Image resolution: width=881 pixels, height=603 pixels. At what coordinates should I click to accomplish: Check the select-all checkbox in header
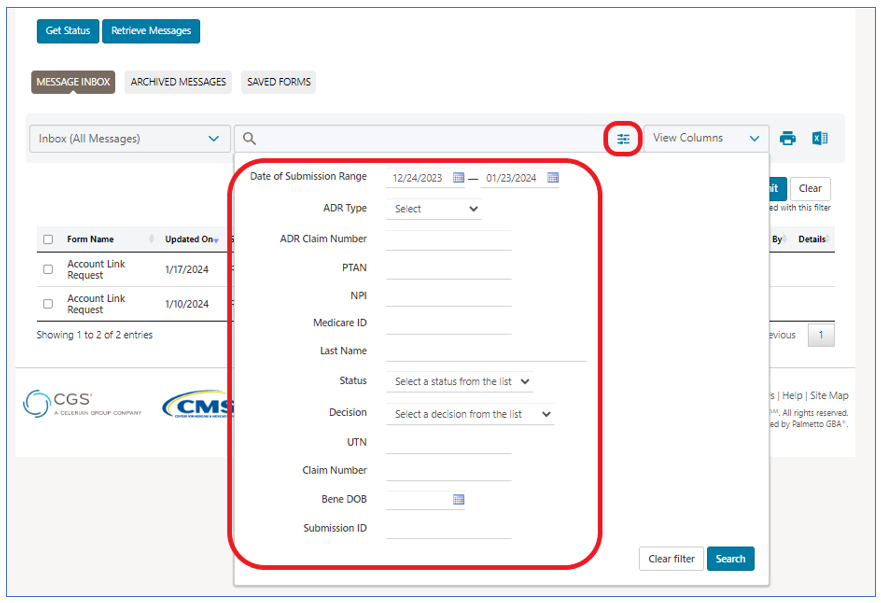(48, 240)
